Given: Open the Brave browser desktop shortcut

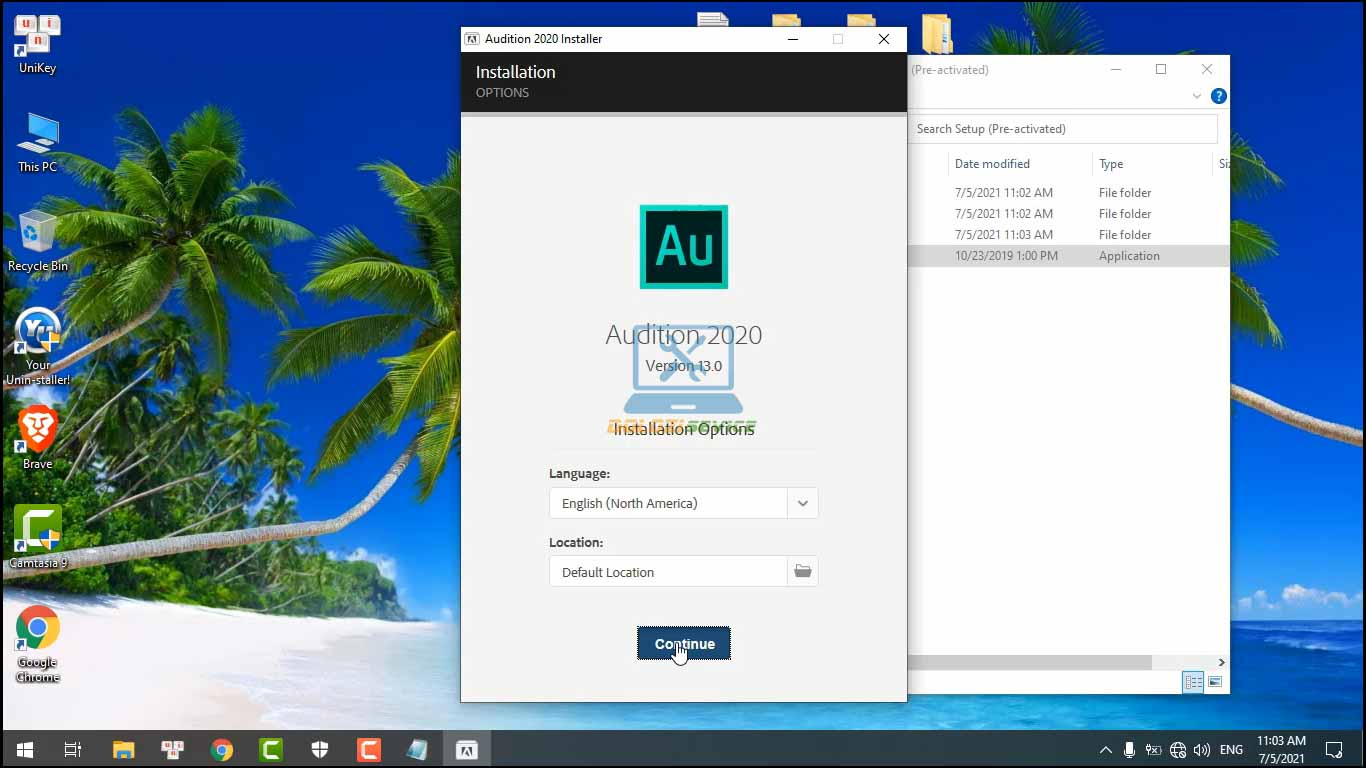Looking at the screenshot, I should coord(38,437).
